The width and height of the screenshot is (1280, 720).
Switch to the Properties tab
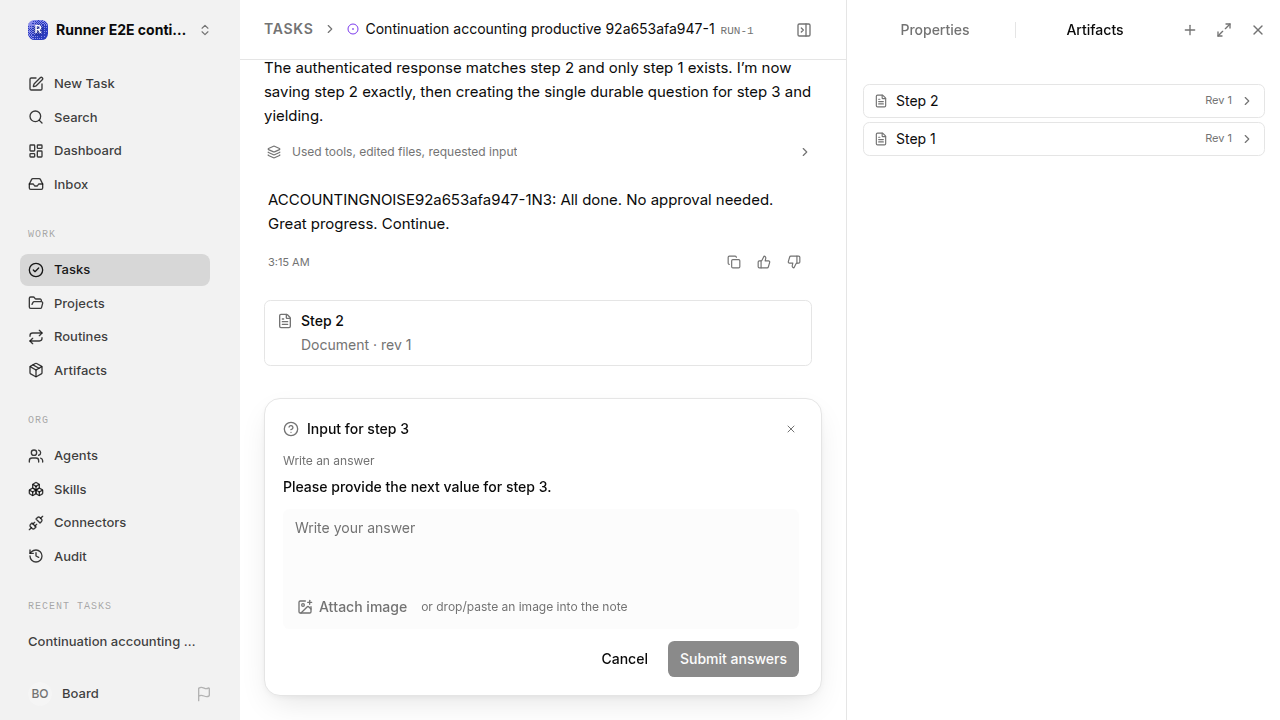pyautogui.click(x=934, y=30)
